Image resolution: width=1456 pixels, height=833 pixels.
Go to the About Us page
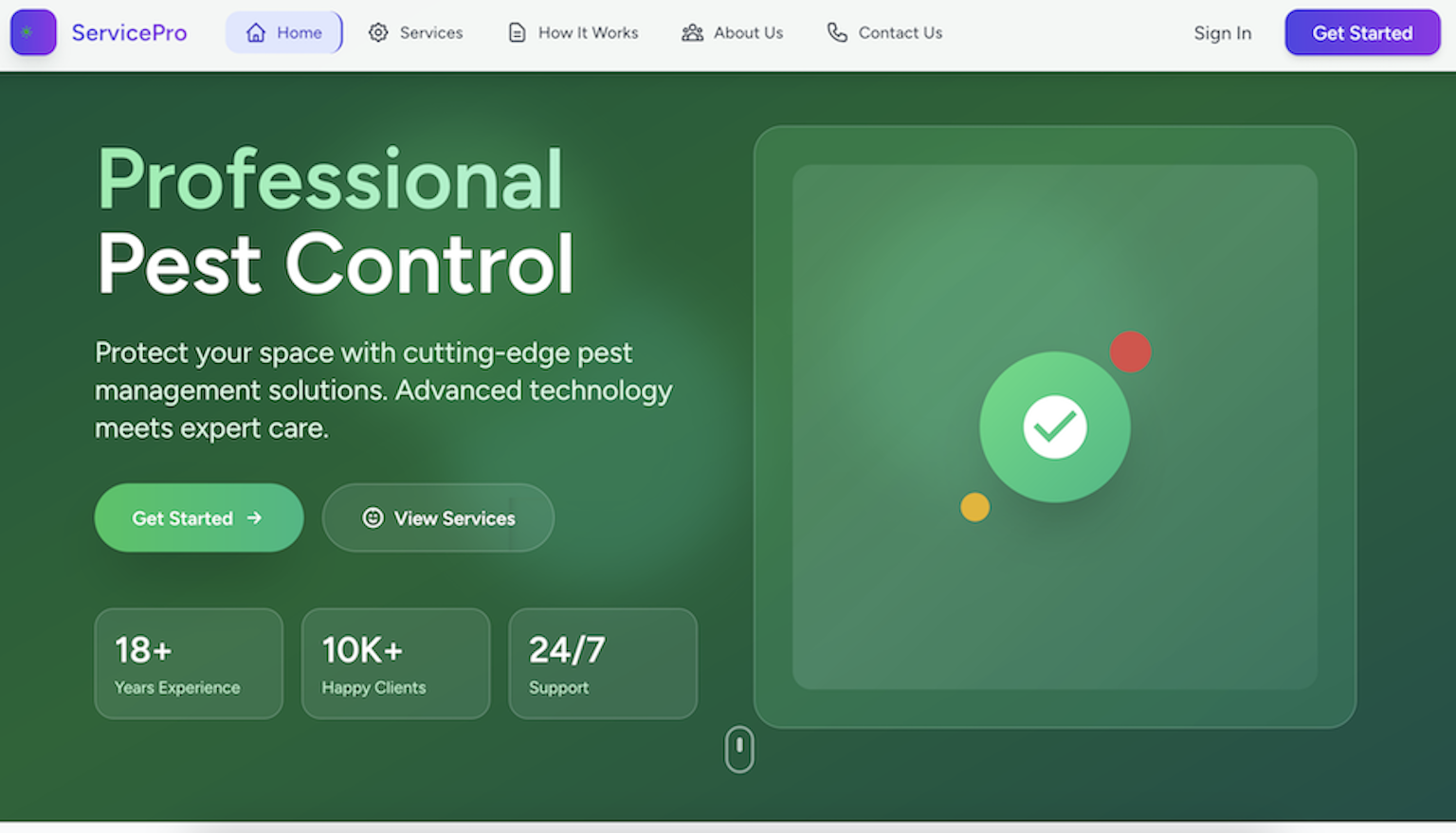(x=748, y=33)
